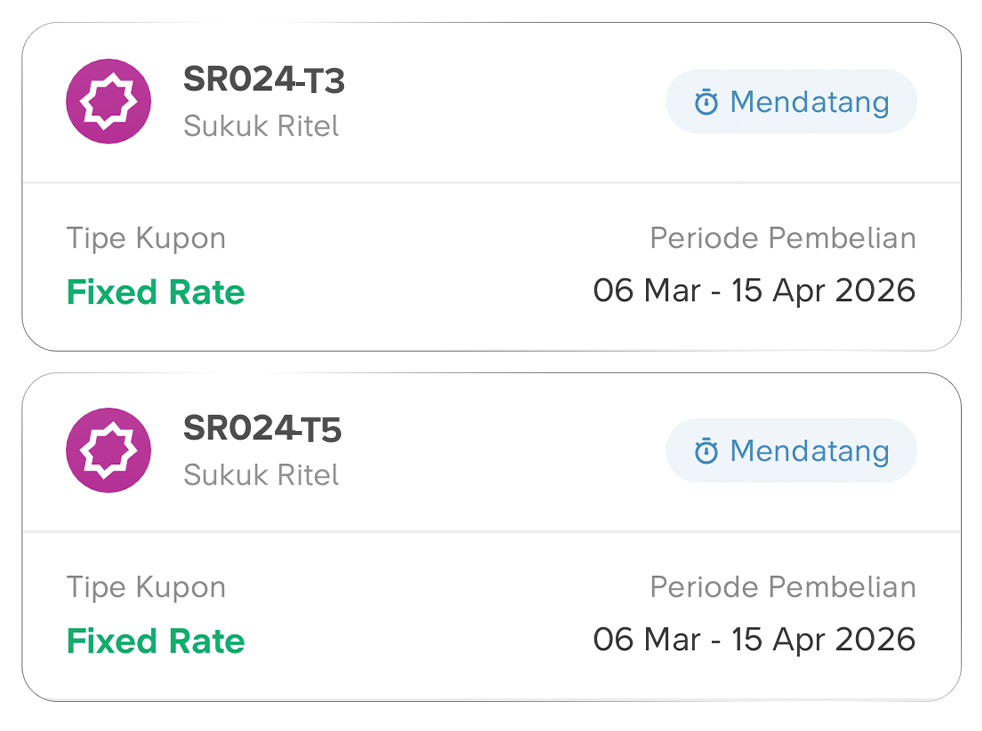Click the Fixed Rate value in SR024-T5 card

coord(155,640)
